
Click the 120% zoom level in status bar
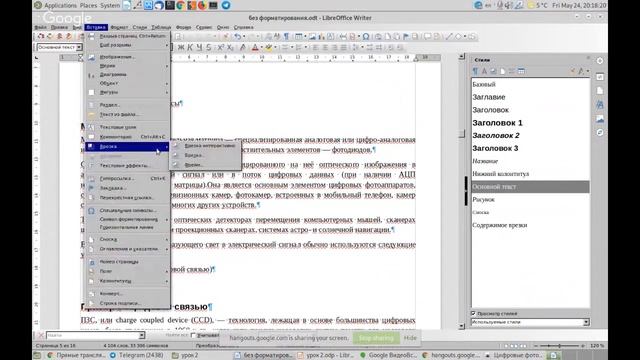597,346
